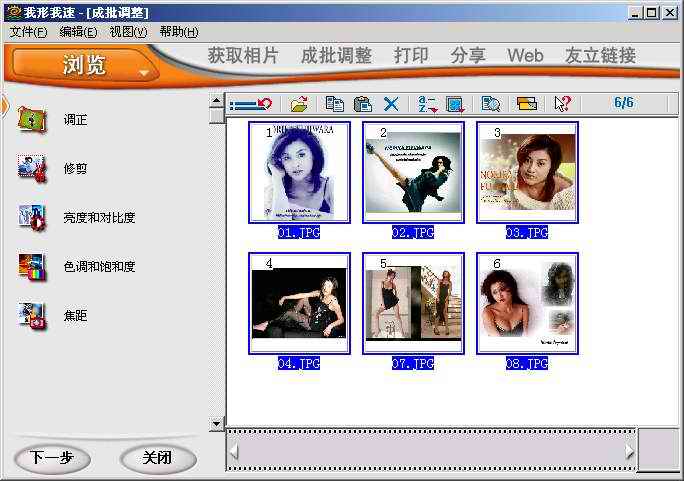The width and height of the screenshot is (684, 481).
Task: Click the 01.JPG file name
Action: [x=299, y=232]
